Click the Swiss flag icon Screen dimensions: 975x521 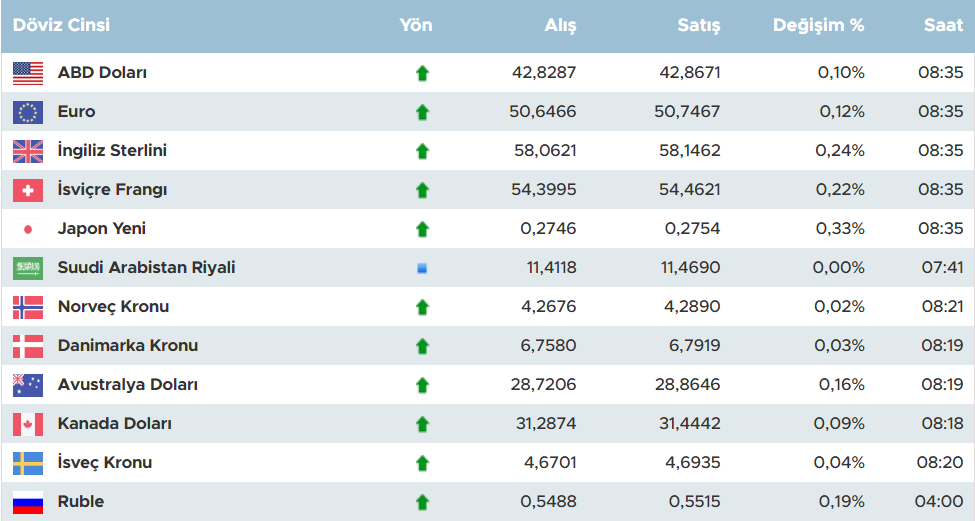tap(28, 190)
